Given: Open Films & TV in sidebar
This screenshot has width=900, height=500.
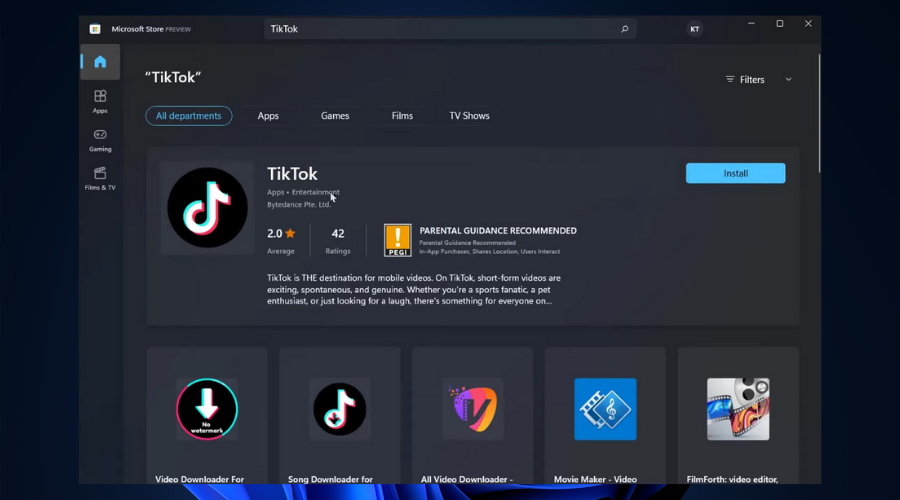Looking at the screenshot, I should (x=100, y=179).
